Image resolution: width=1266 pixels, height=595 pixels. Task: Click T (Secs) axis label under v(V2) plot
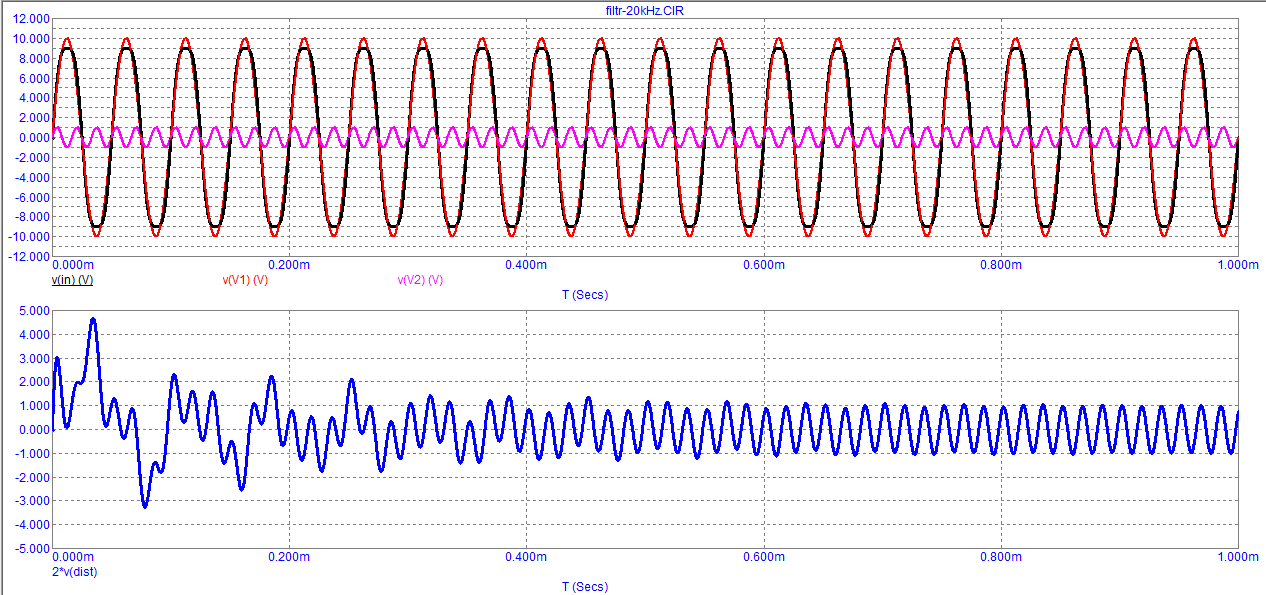click(x=584, y=295)
